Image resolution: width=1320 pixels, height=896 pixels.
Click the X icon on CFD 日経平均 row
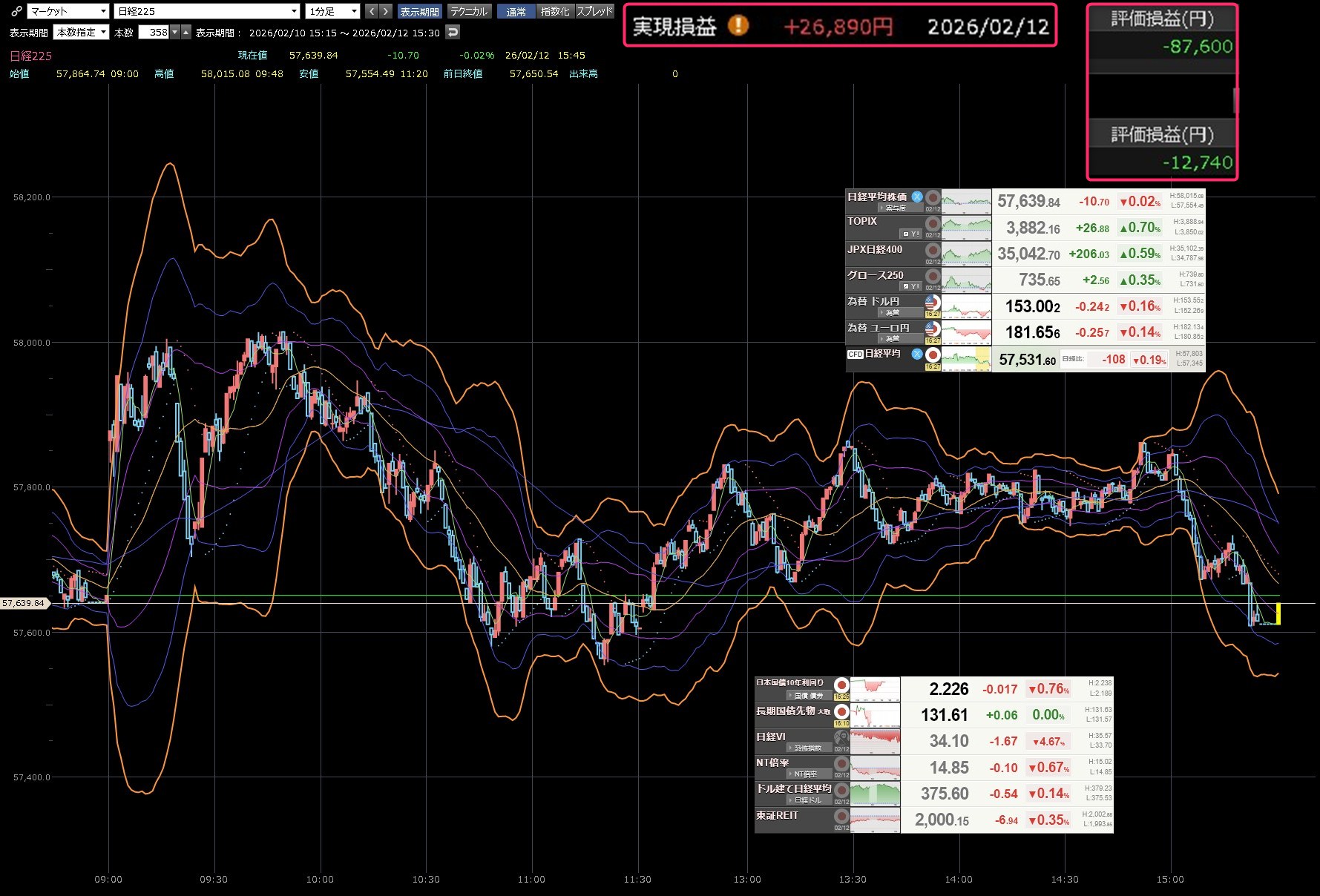(917, 354)
